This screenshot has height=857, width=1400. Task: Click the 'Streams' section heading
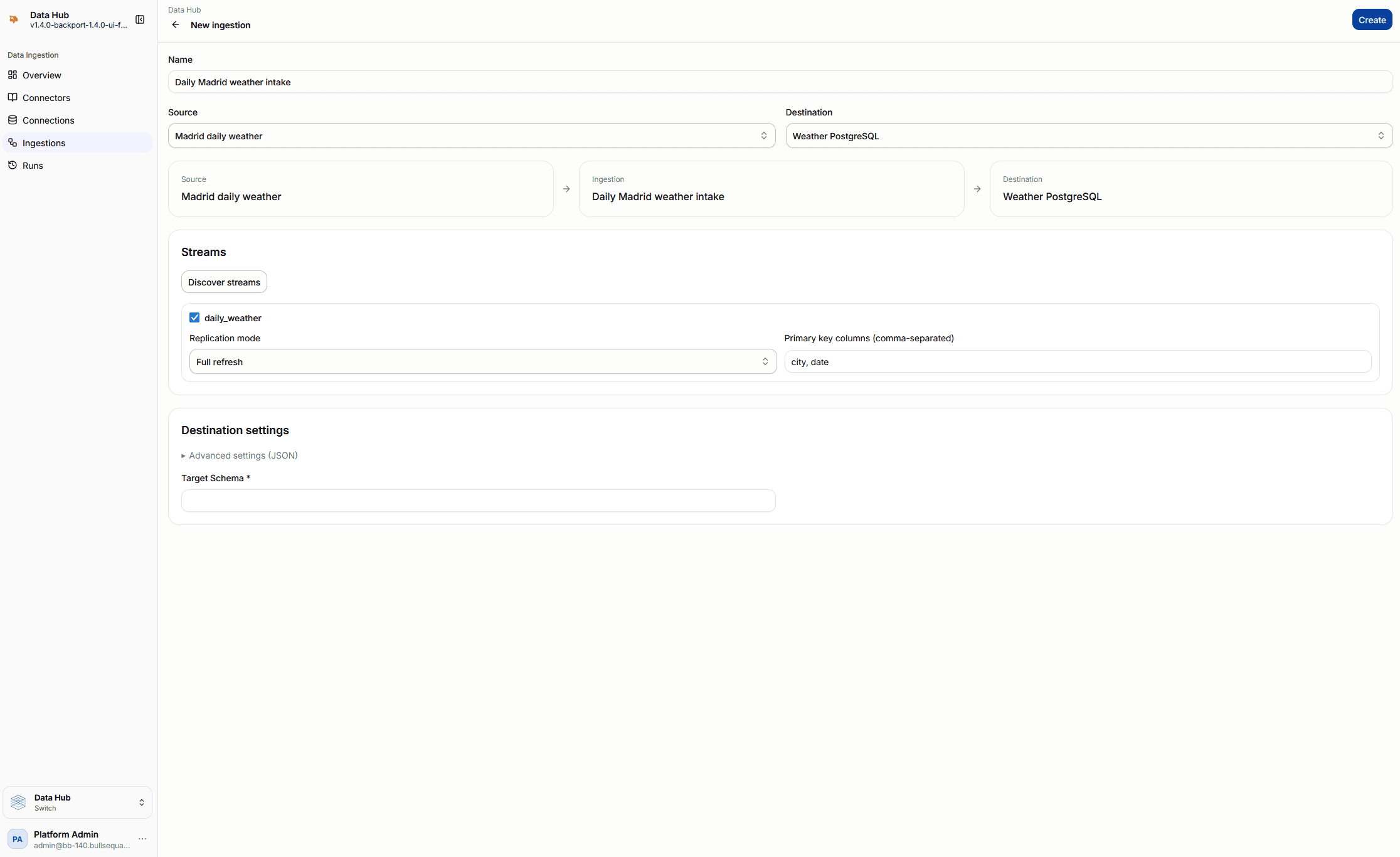tap(204, 252)
